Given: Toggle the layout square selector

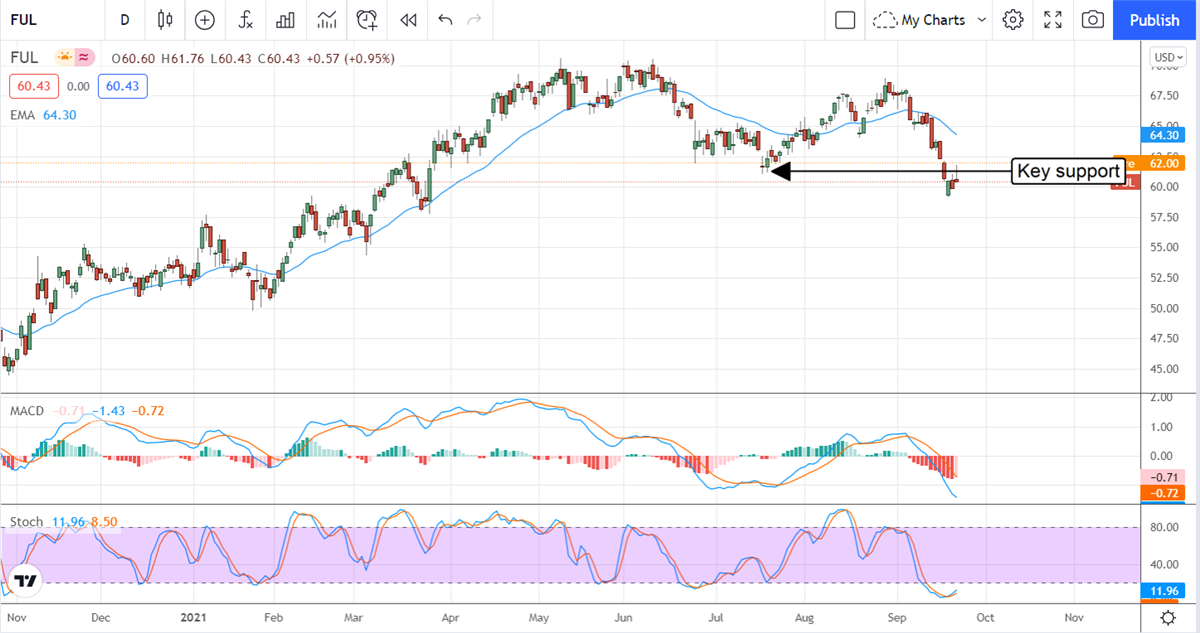Looking at the screenshot, I should click(x=845, y=20).
